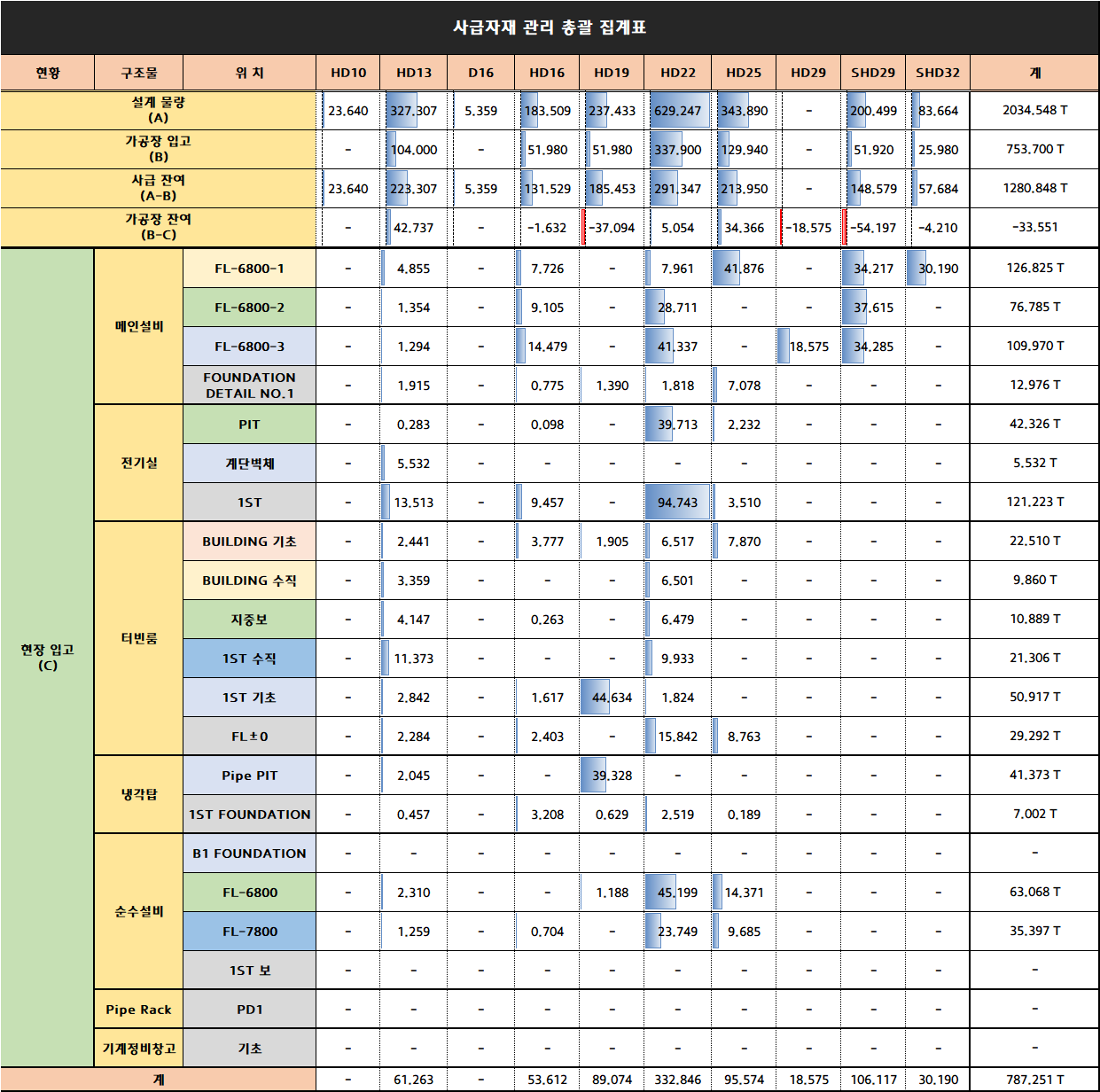Click the HD22 column header
The height and width of the screenshot is (1092, 1100).
click(x=678, y=73)
